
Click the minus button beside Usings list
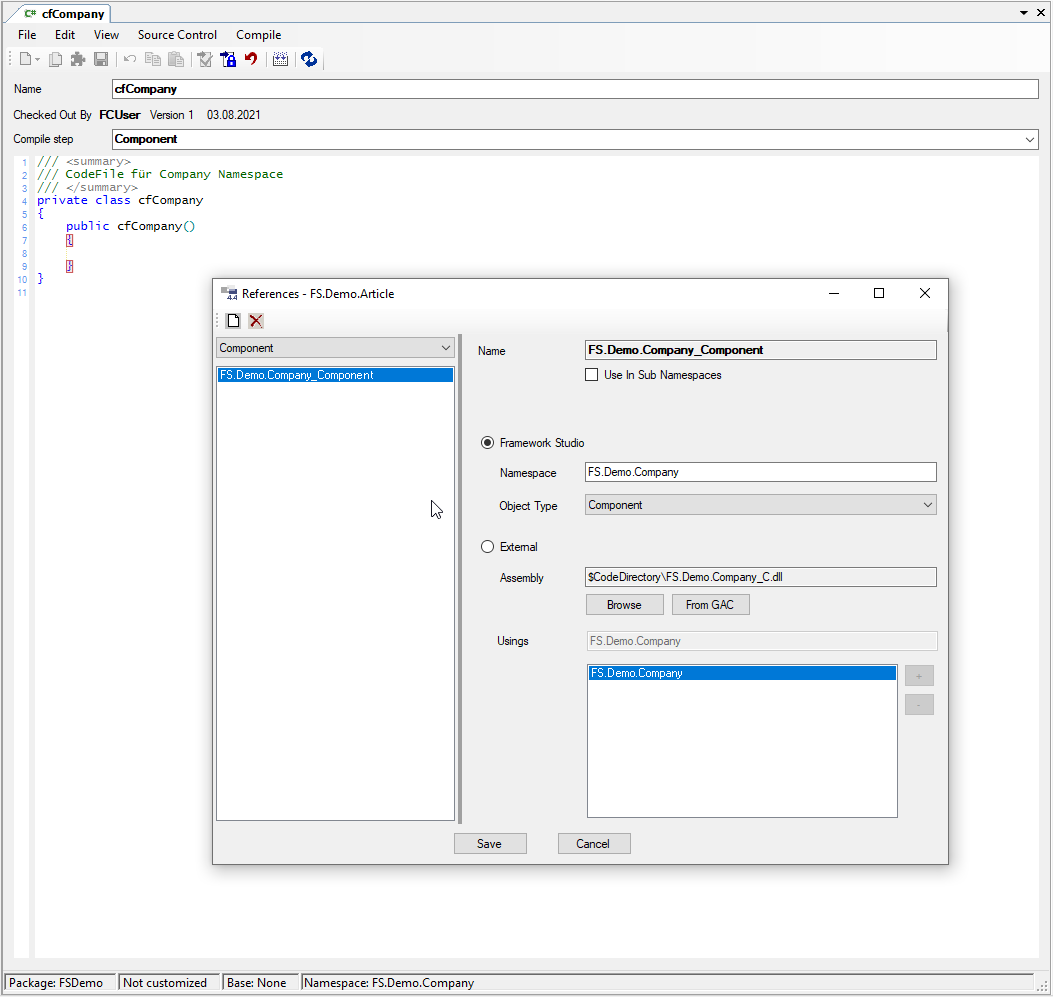pyautogui.click(x=919, y=705)
